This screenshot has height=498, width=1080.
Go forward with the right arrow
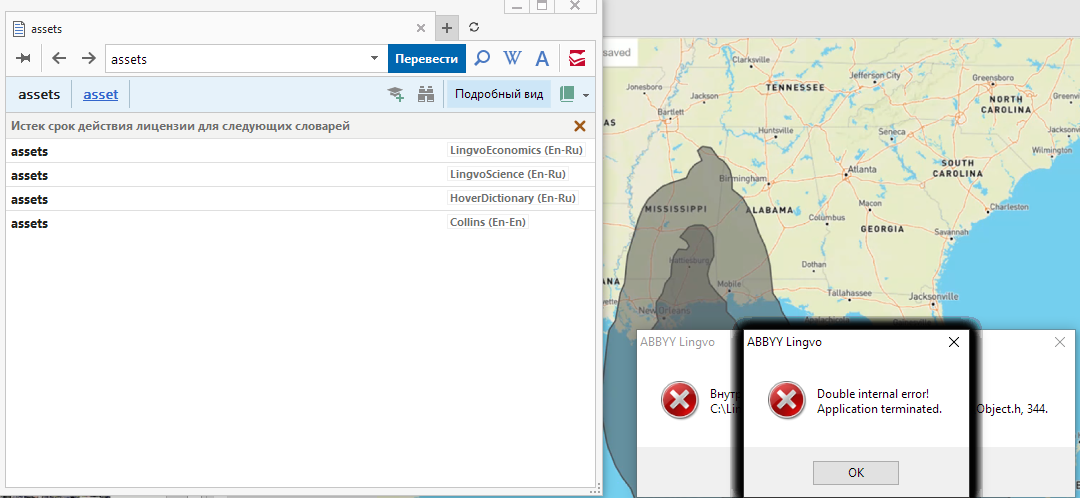pos(88,59)
